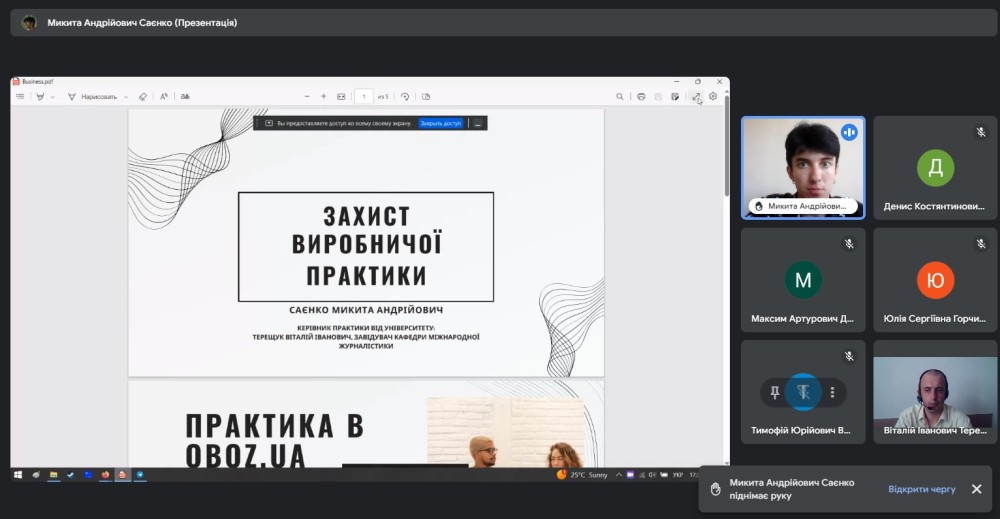Image resolution: width=1000 pixels, height=519 pixels.
Task: Zoom out with the minus button
Action: (307, 97)
